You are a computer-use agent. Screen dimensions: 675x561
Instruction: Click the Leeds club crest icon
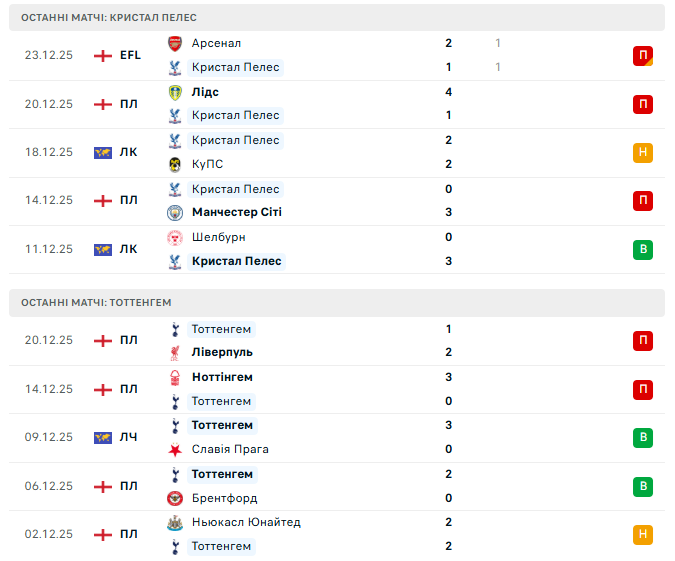(x=175, y=92)
